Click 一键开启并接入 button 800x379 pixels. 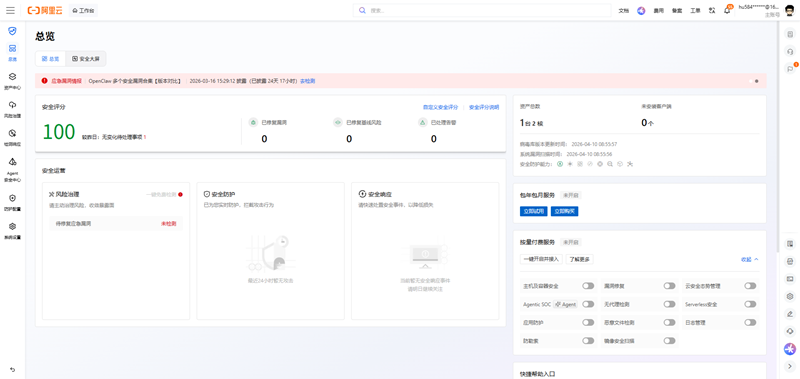tap(541, 259)
